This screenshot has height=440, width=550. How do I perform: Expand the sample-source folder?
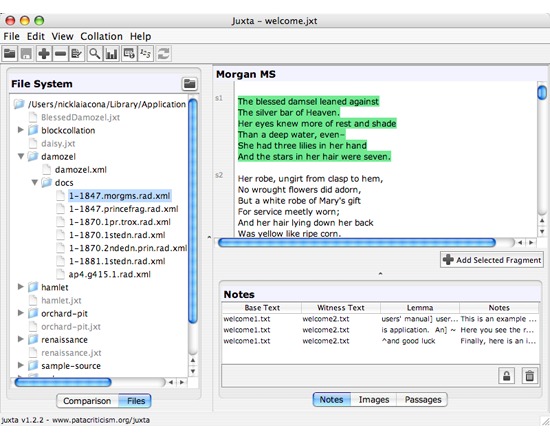[21, 365]
